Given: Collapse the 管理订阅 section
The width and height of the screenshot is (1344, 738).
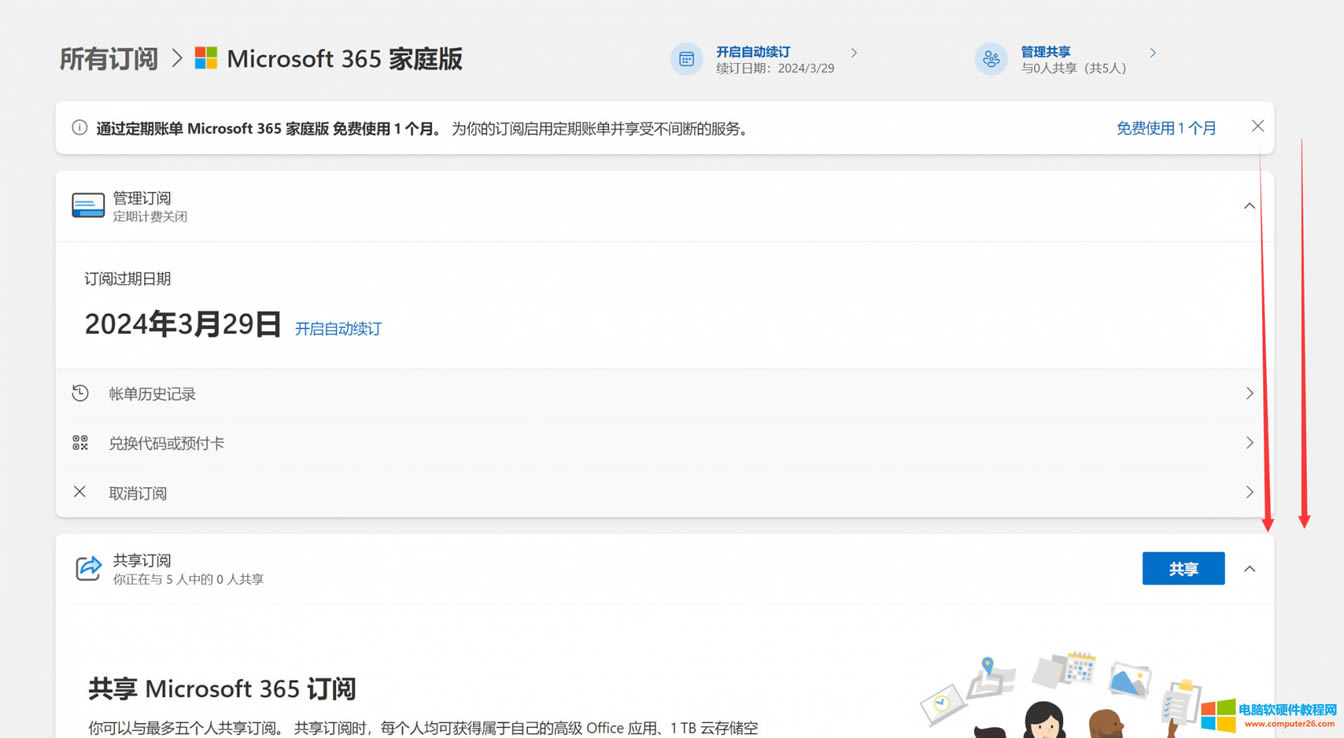Looking at the screenshot, I should 1249,205.
